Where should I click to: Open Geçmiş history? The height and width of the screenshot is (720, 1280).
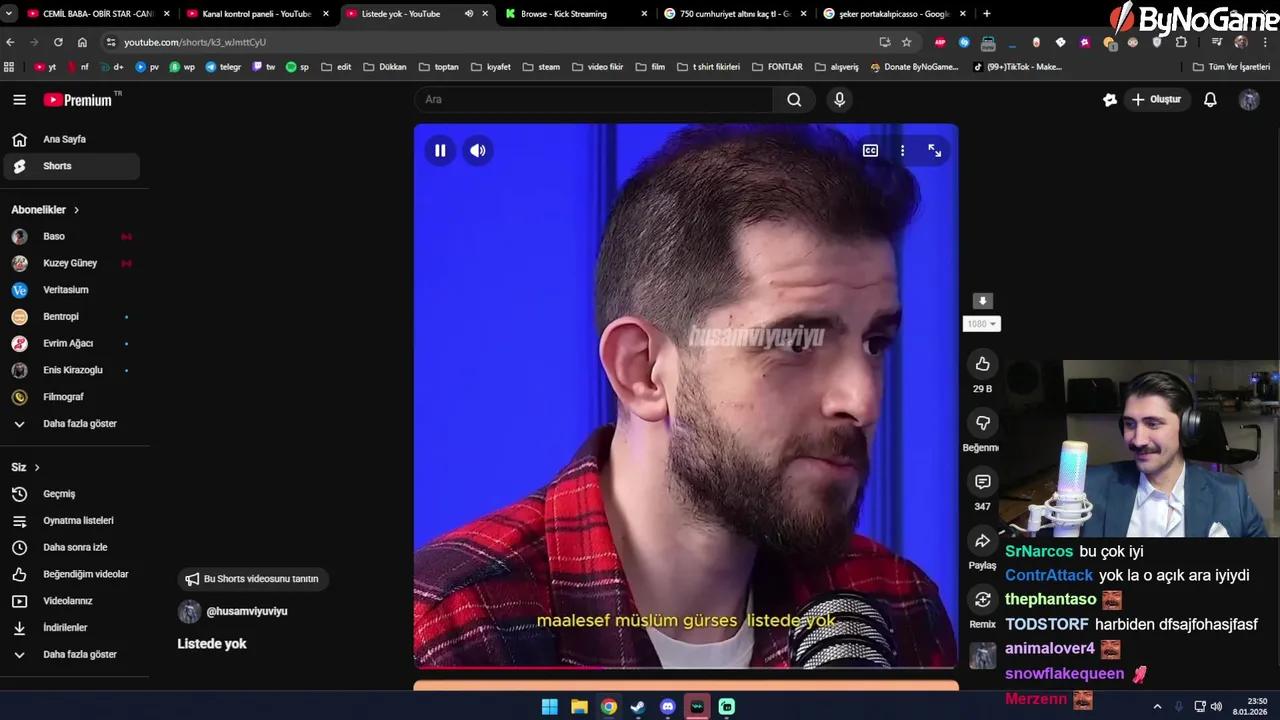pos(72,494)
